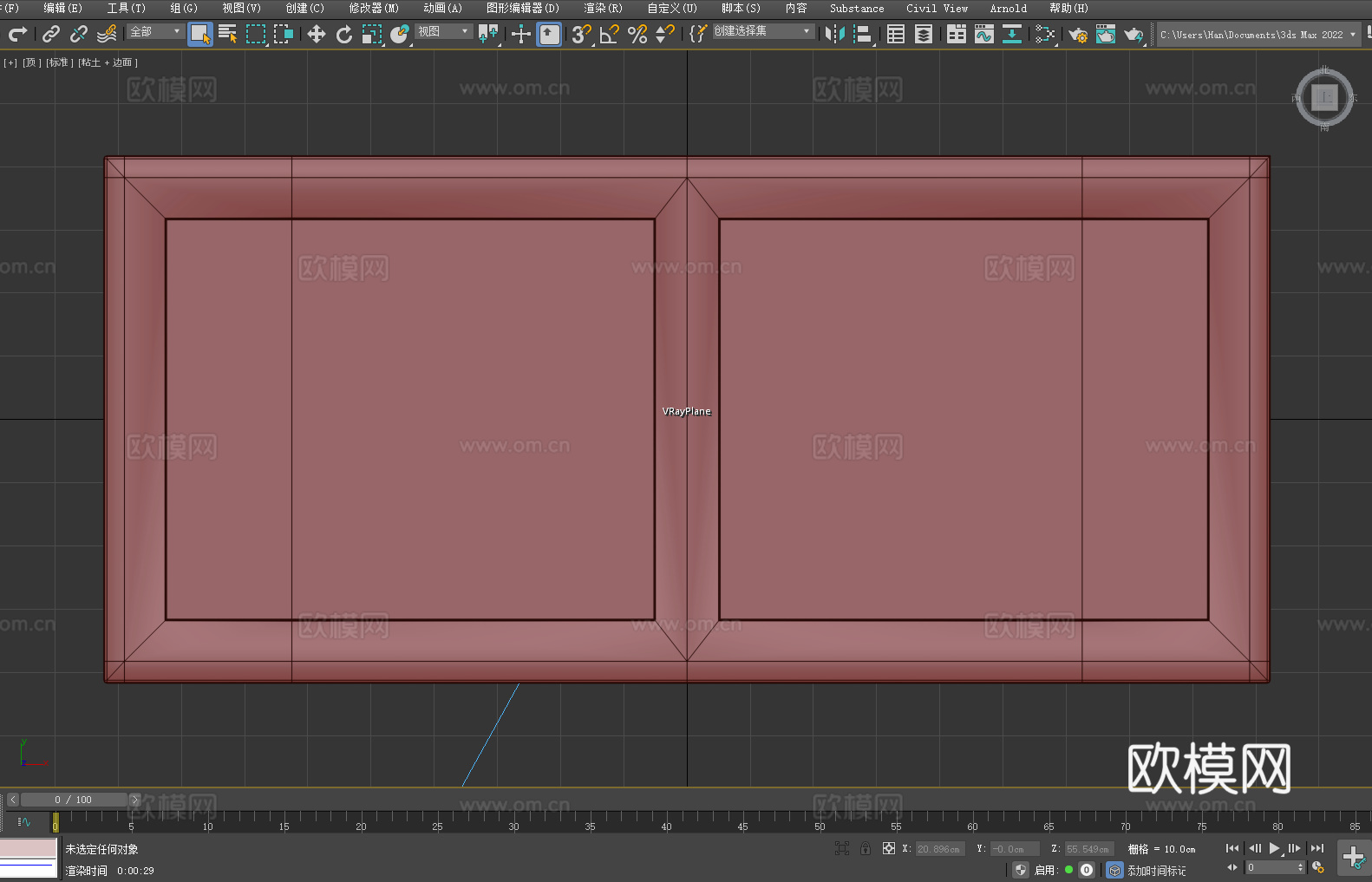Open the Schematic View icon

[1012, 34]
